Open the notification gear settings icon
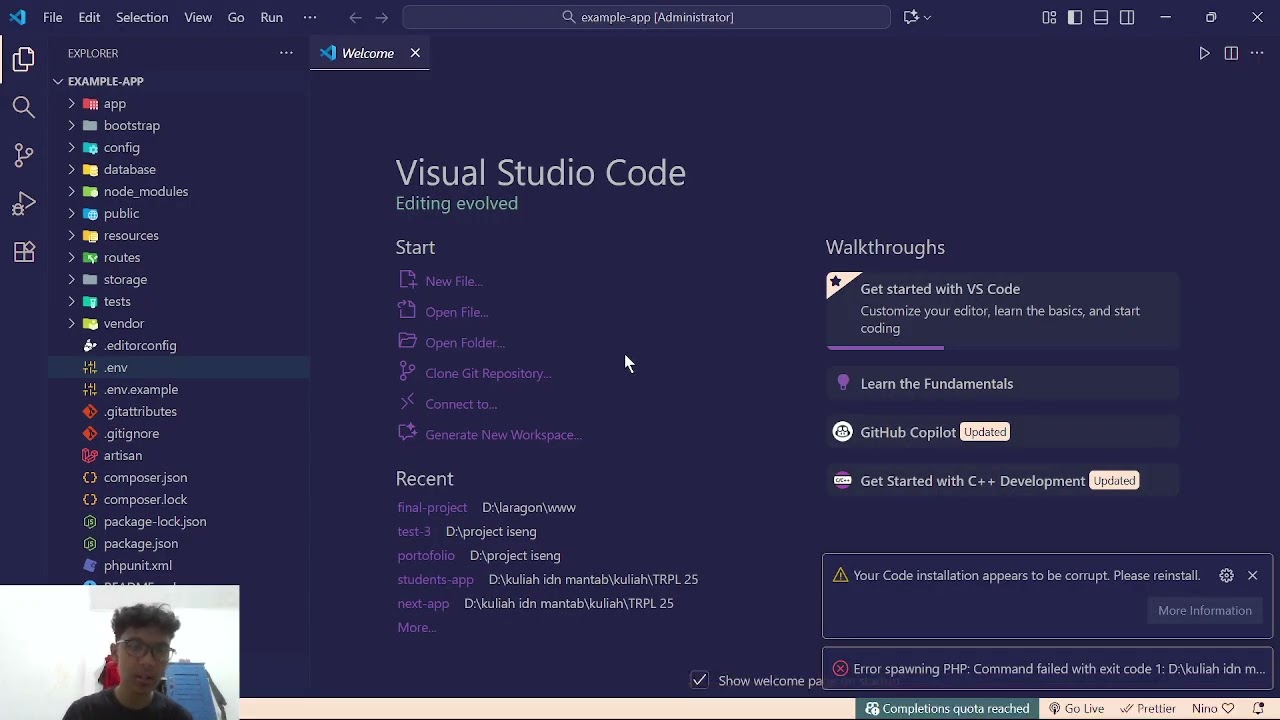The height and width of the screenshot is (720, 1280). pos(1226,575)
